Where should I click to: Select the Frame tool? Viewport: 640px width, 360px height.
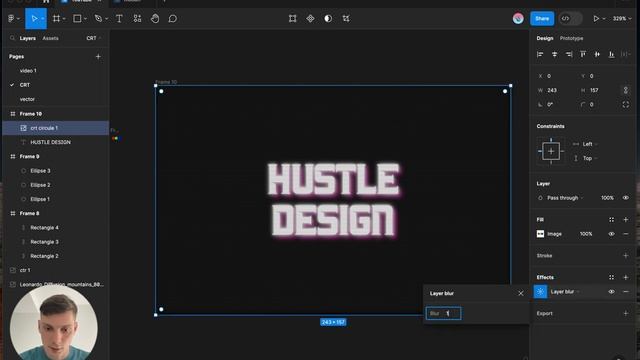pyautogui.click(x=56, y=18)
